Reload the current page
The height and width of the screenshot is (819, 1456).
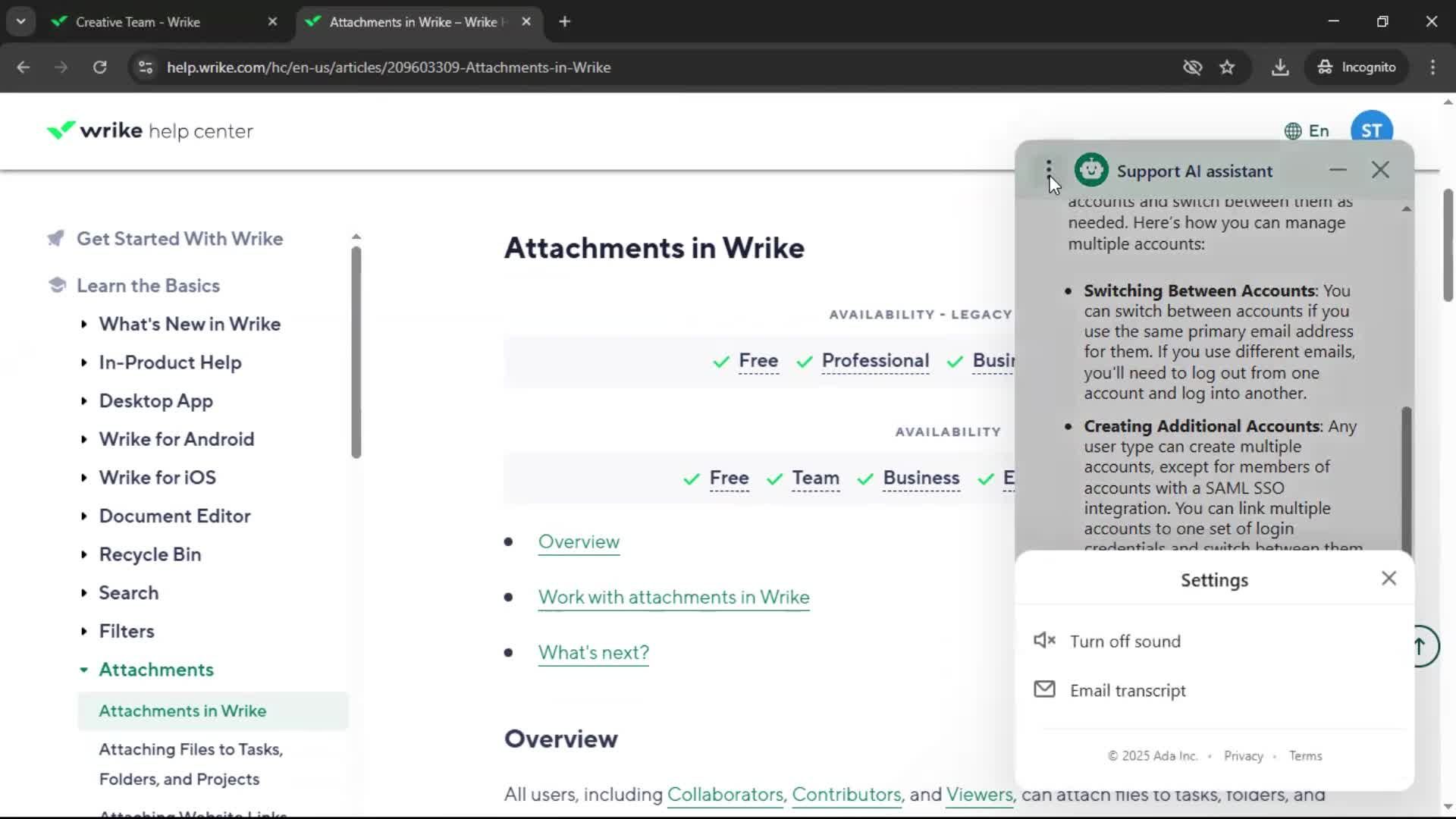tap(99, 67)
